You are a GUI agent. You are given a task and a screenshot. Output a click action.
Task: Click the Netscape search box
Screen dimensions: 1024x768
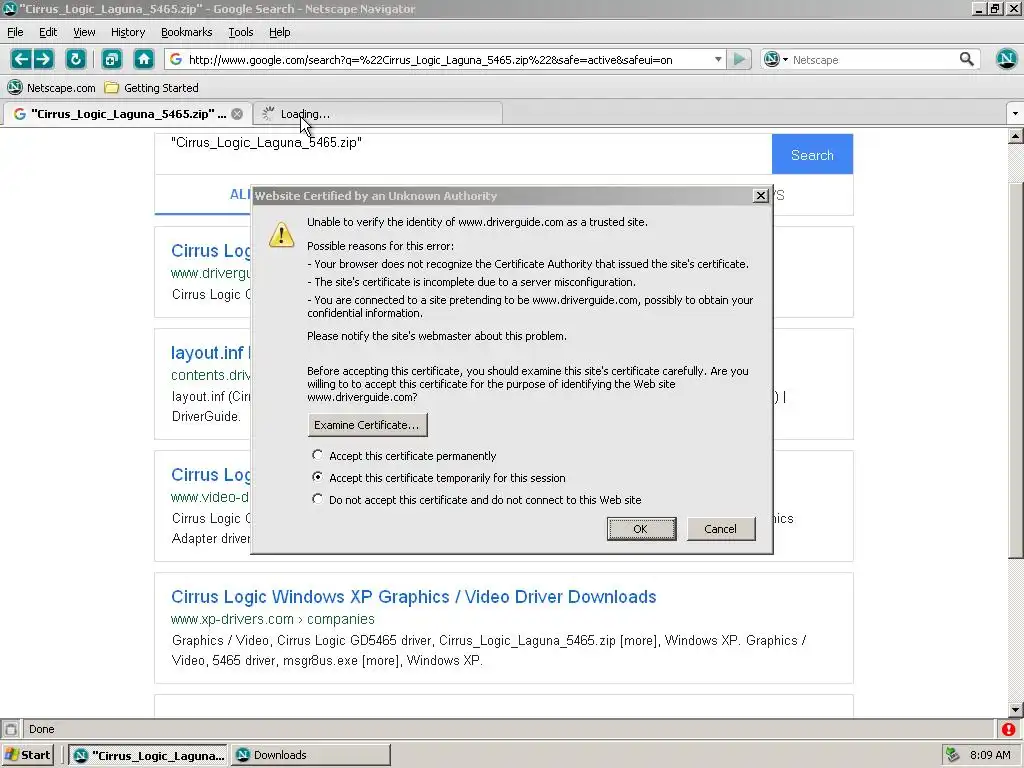click(x=873, y=59)
